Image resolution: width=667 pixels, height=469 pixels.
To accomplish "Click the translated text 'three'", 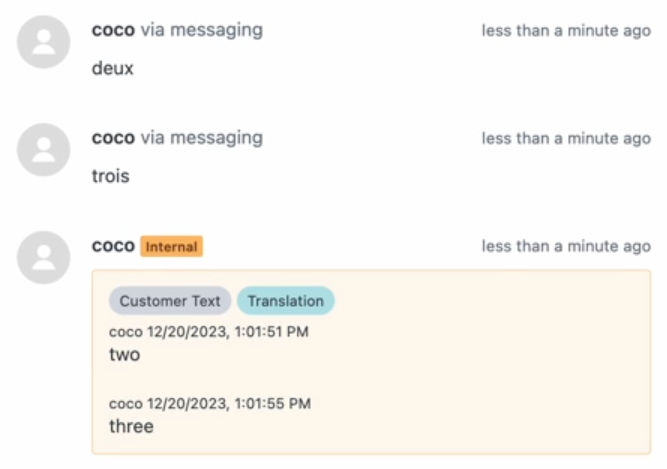I will (x=131, y=426).
